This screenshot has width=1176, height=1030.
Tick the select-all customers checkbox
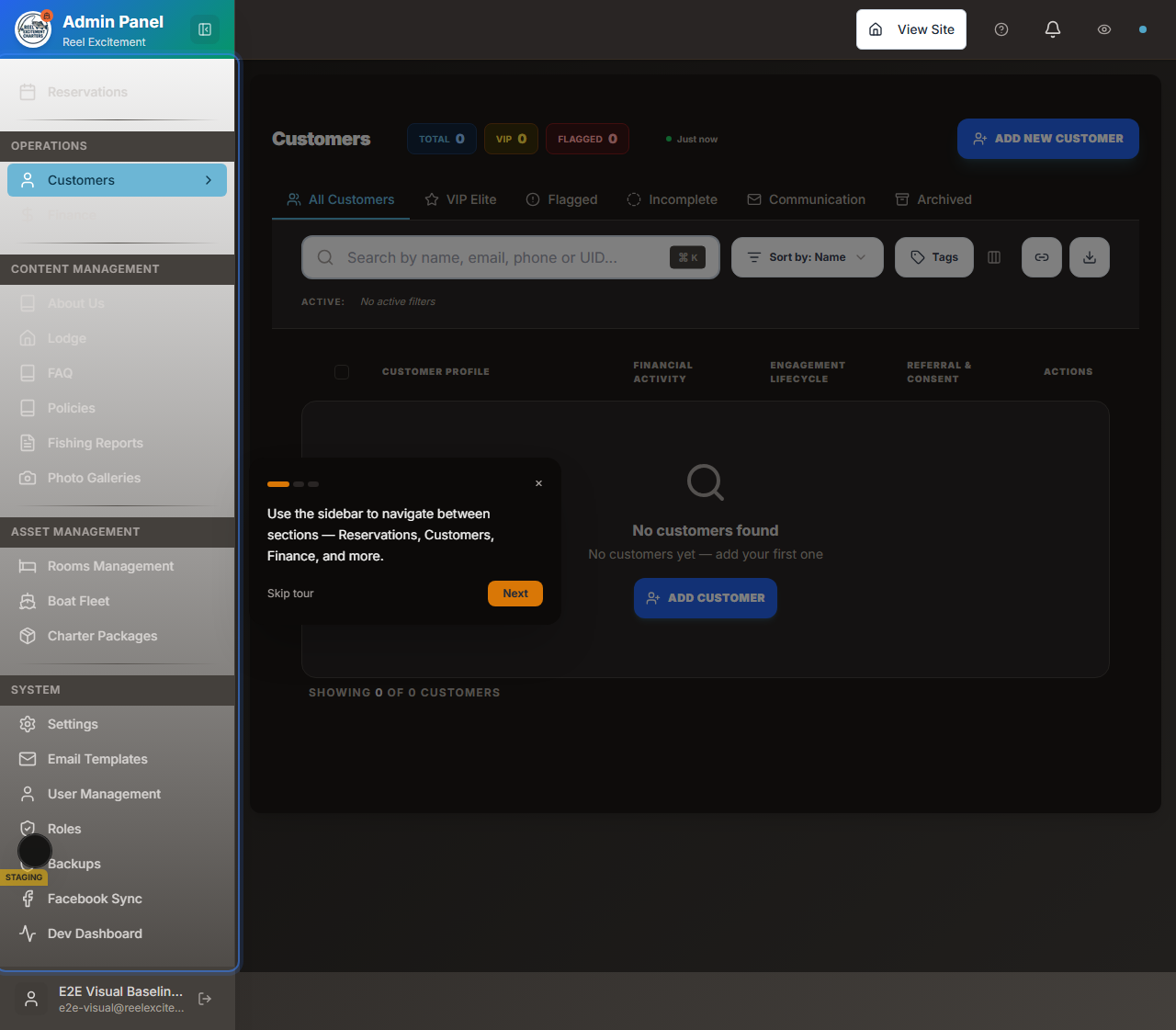pos(342,372)
